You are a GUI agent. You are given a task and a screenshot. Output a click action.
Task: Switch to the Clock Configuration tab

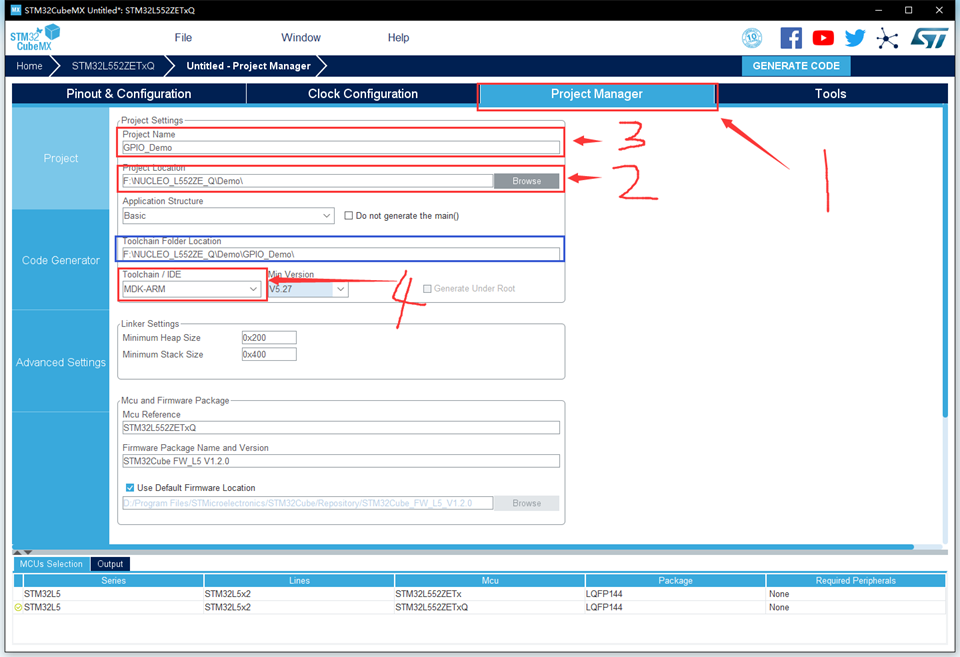click(362, 94)
